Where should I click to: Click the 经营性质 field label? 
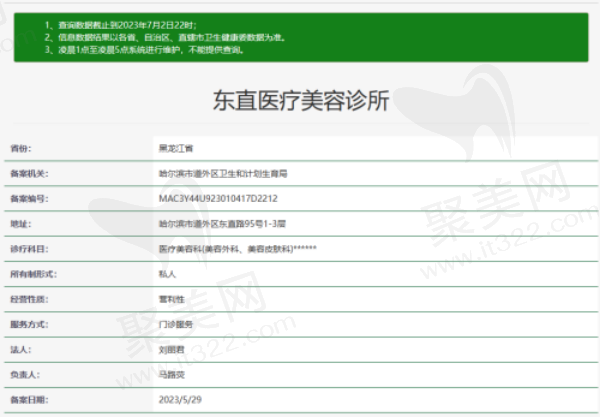tap(29, 299)
